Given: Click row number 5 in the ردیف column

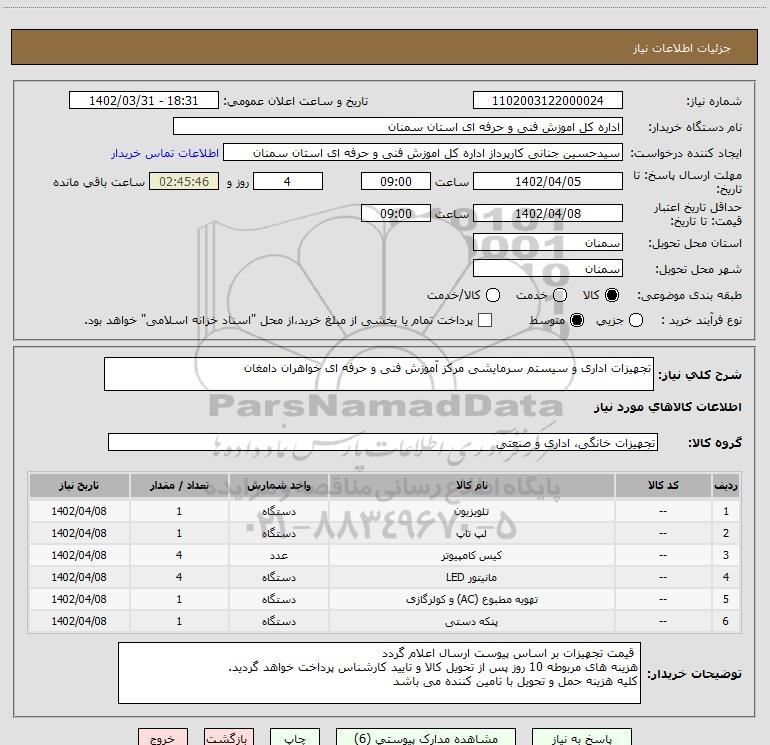Looking at the screenshot, I should point(726,600).
